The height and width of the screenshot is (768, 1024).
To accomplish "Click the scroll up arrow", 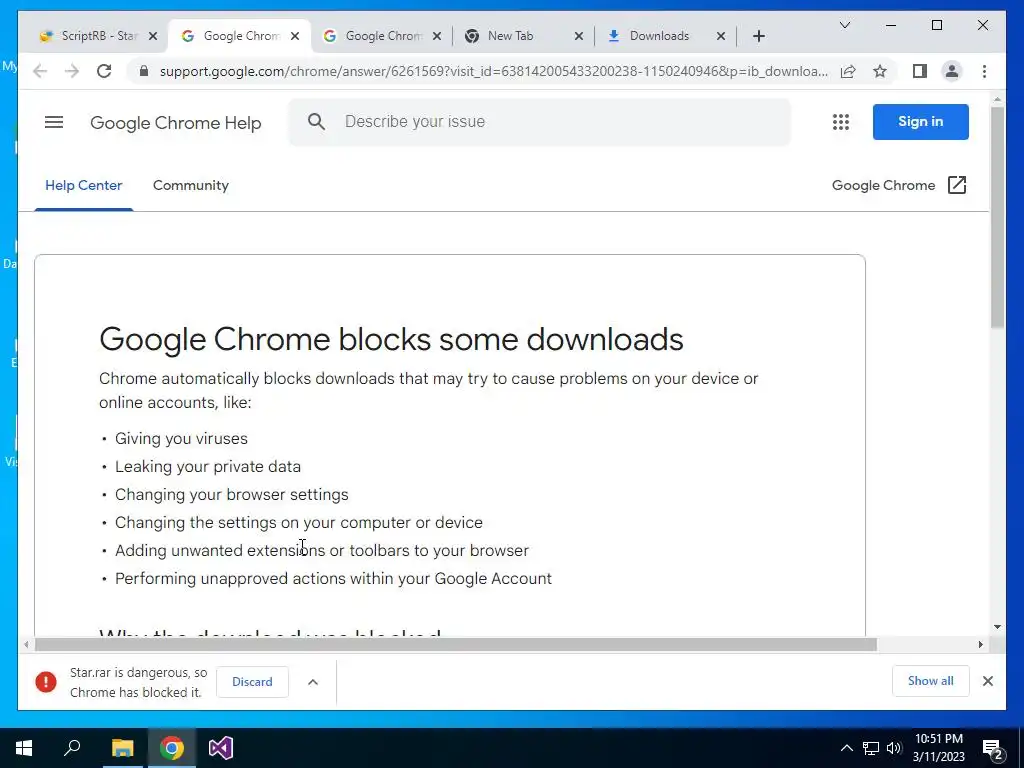I will (997, 100).
